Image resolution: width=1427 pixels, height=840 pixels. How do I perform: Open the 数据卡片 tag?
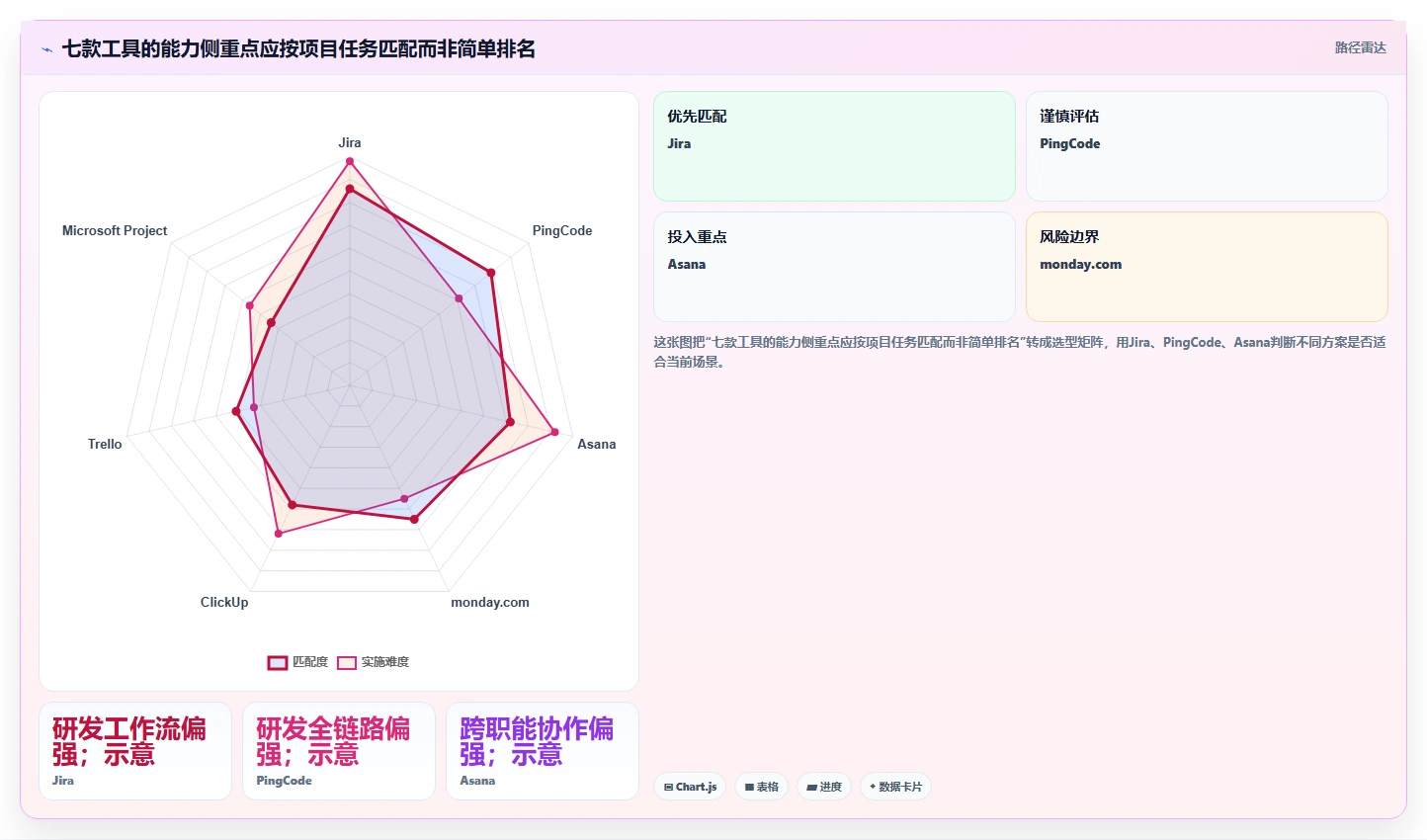point(895,787)
